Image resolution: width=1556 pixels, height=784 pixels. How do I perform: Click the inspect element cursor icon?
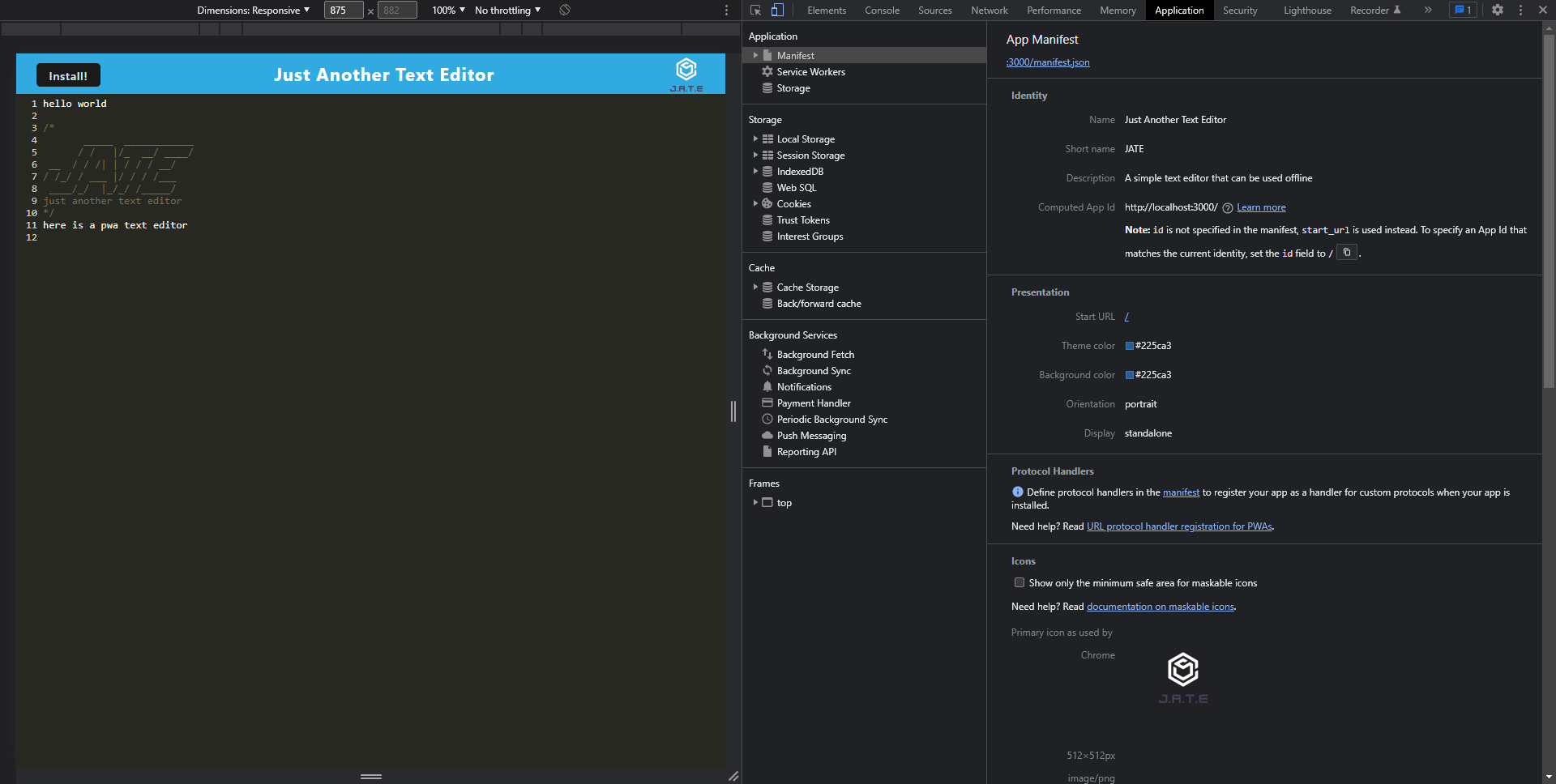pyautogui.click(x=754, y=10)
